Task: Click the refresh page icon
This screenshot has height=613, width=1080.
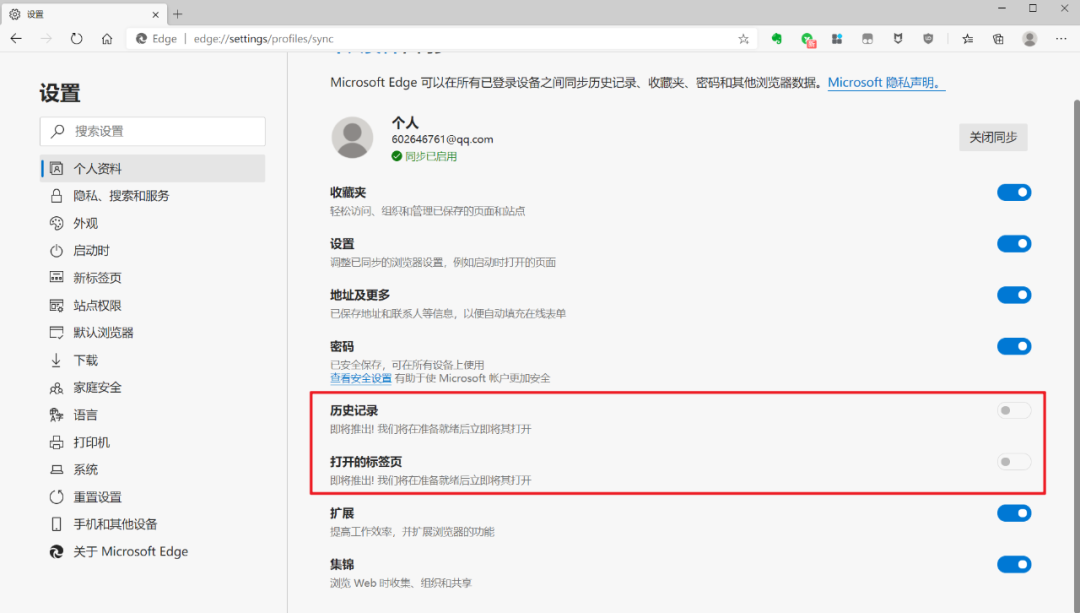Action: click(76, 39)
